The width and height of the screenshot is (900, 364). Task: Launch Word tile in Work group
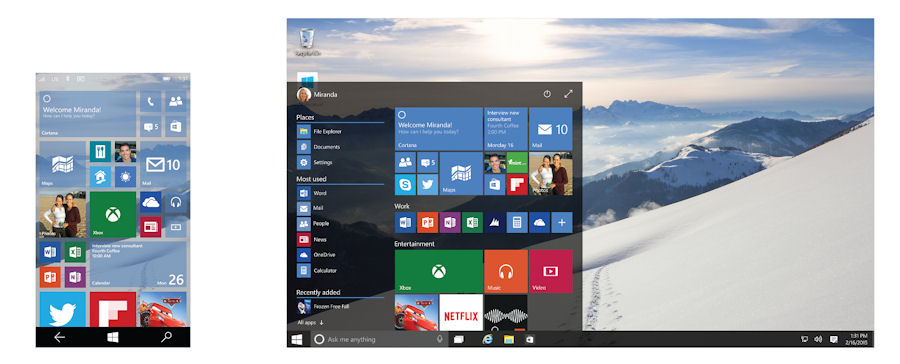tap(405, 222)
